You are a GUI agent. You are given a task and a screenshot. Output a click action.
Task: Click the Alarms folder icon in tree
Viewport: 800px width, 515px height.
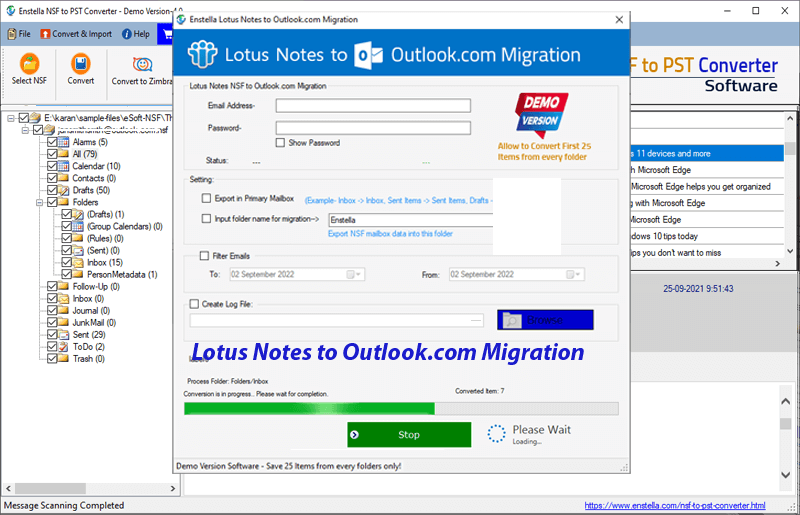(x=63, y=142)
